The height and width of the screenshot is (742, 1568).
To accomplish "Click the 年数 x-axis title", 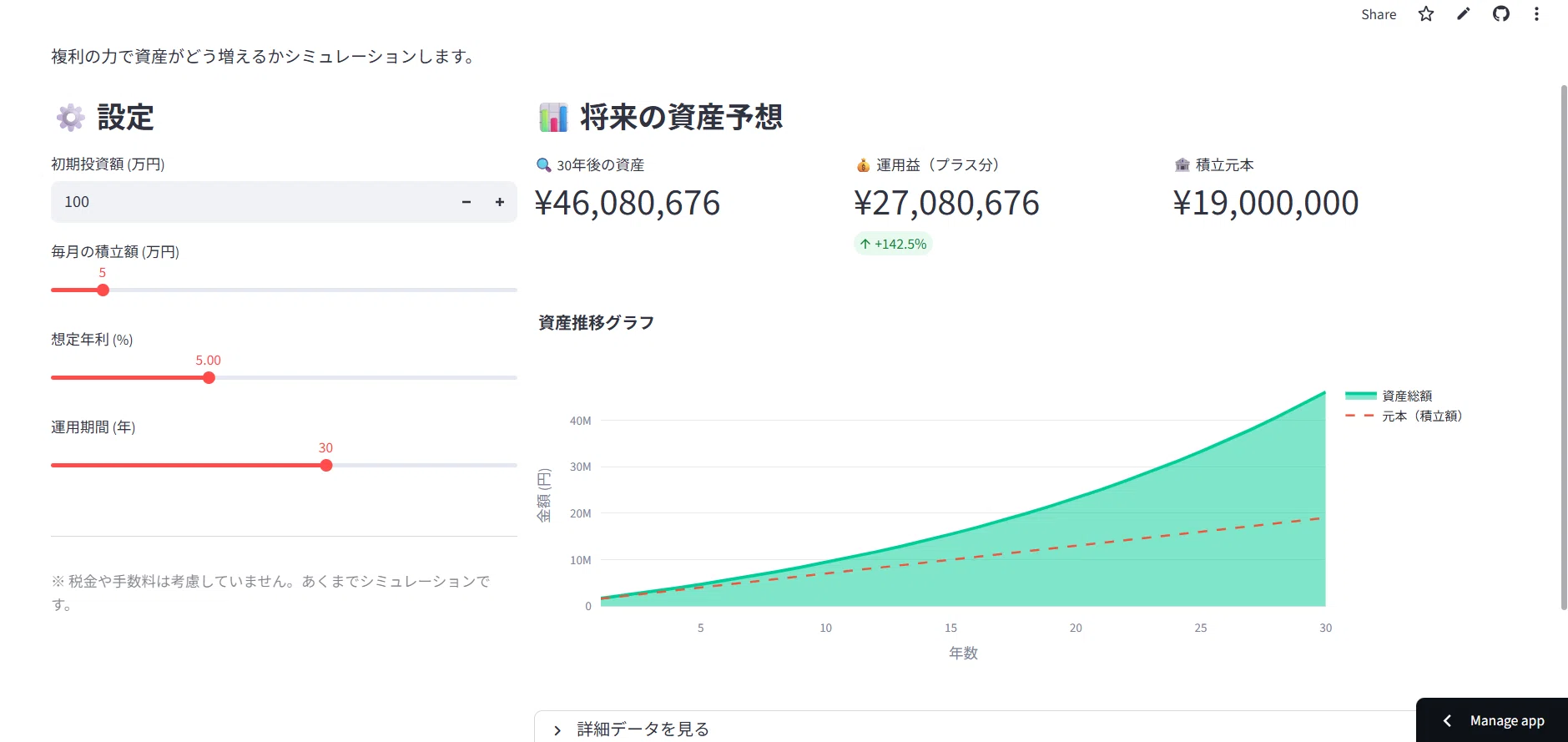I will pyautogui.click(x=963, y=653).
